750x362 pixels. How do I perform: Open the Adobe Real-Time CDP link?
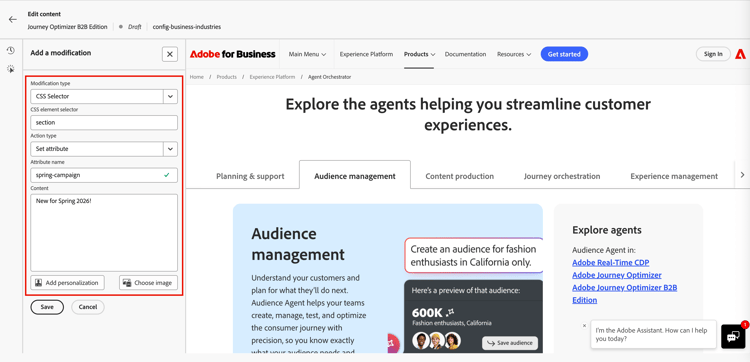click(x=610, y=263)
